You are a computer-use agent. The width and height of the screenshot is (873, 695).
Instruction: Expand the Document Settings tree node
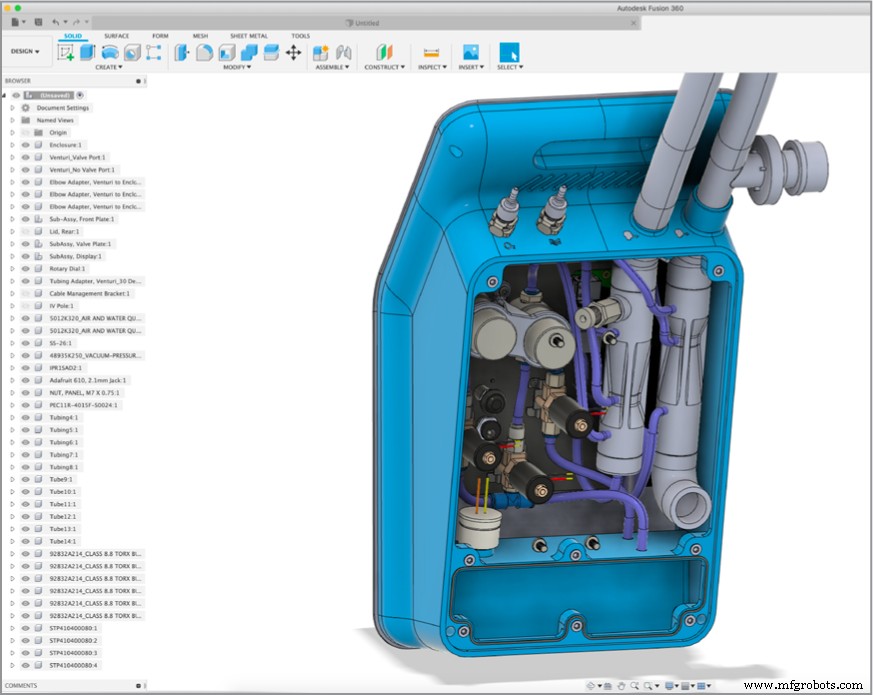(x=12, y=108)
